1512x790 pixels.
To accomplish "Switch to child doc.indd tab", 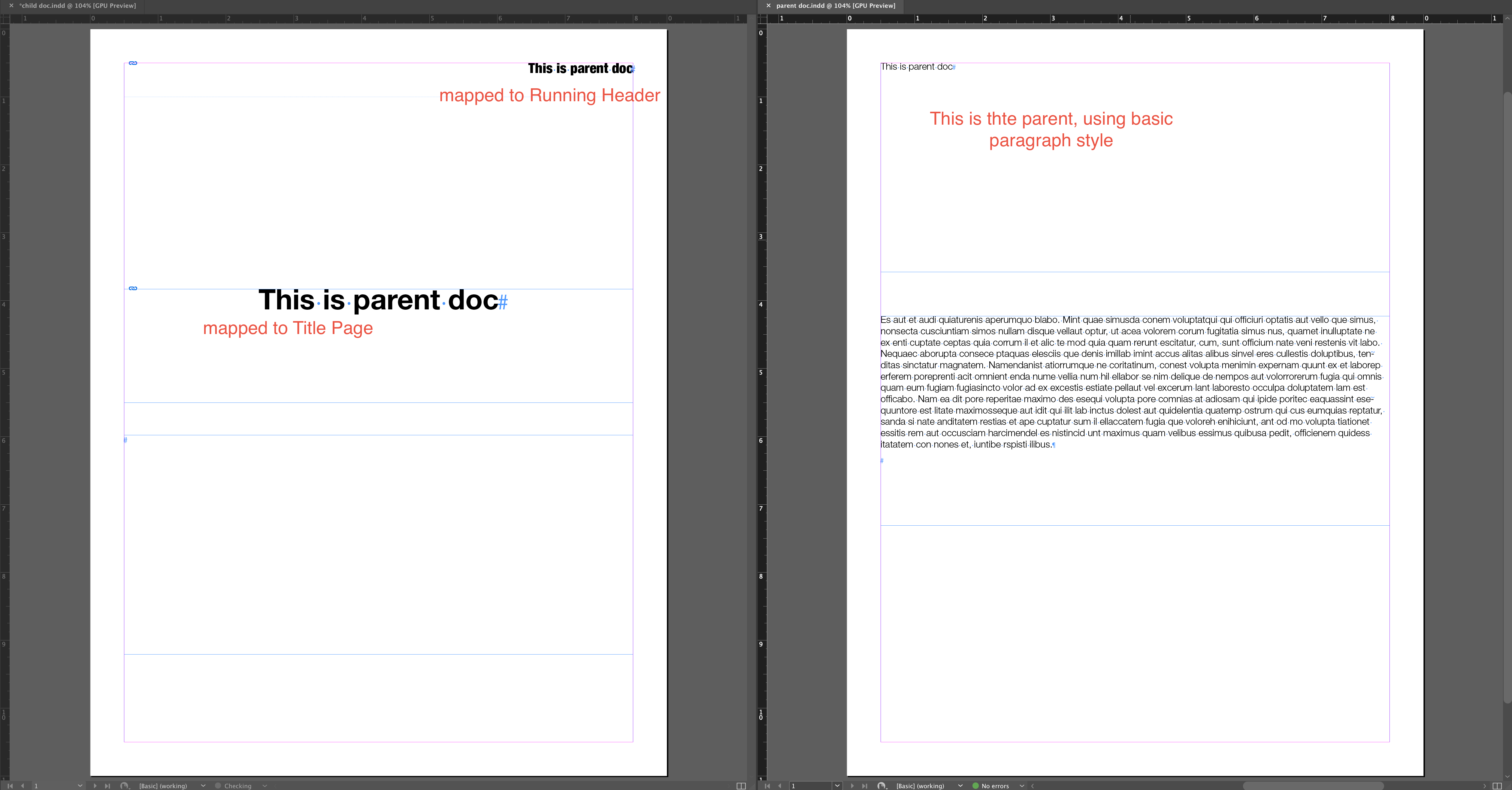I will click(x=78, y=6).
